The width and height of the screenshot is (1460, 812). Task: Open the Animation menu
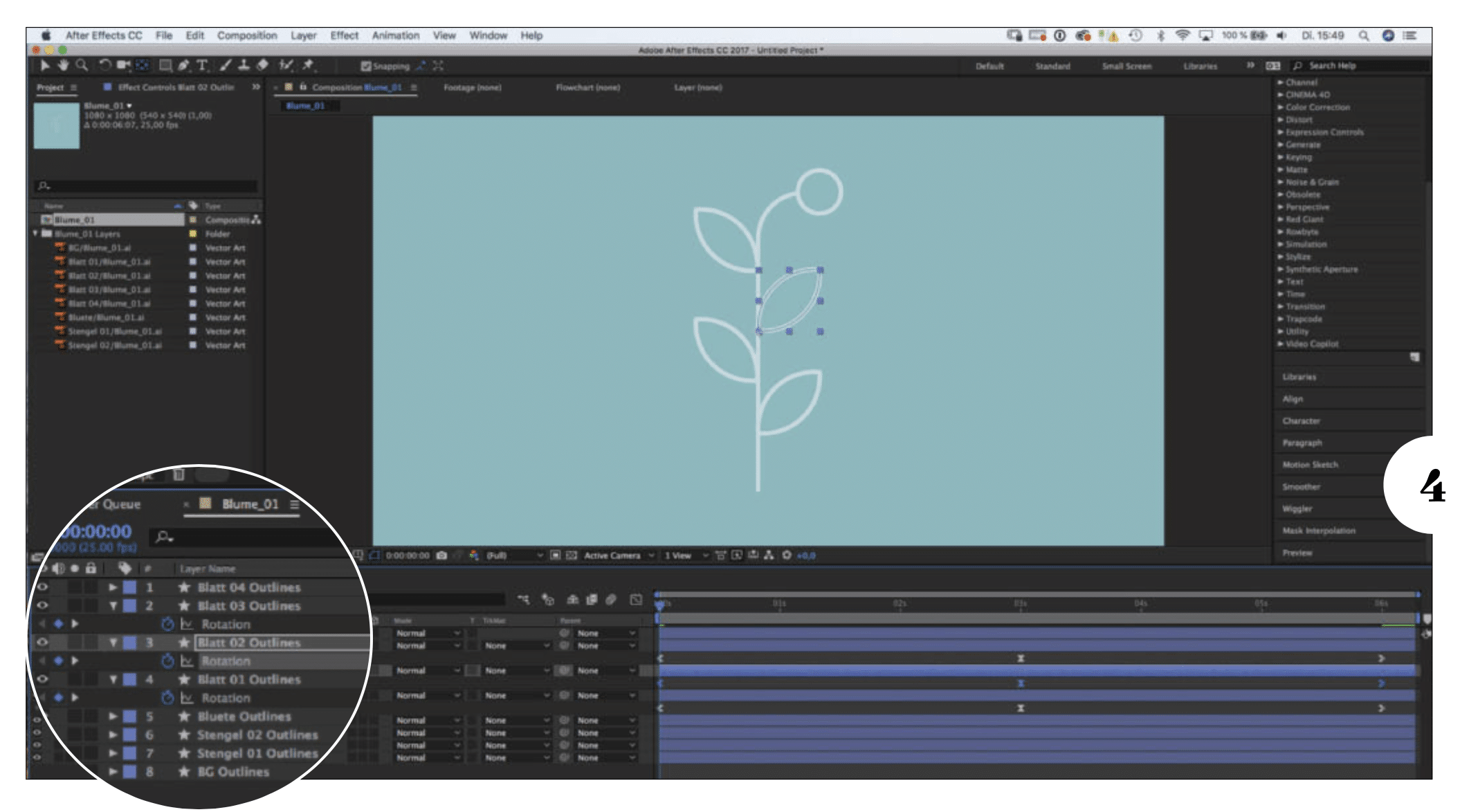point(395,35)
